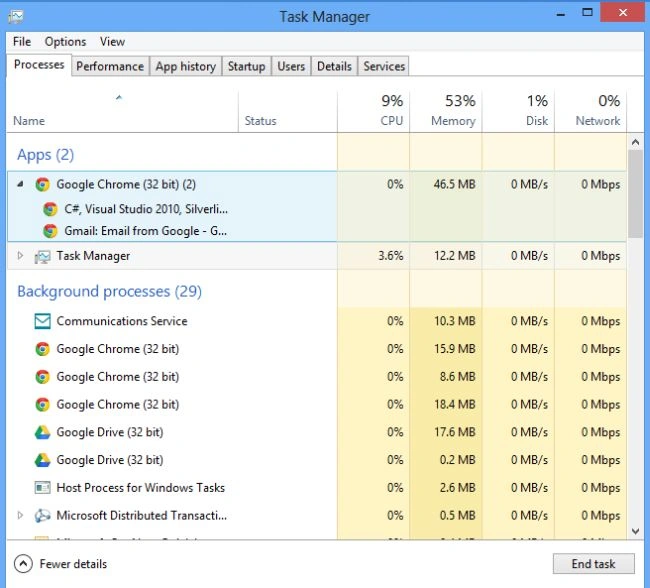Select the Communications Service process name
Viewport: 650px width, 588px height.
pos(122,321)
